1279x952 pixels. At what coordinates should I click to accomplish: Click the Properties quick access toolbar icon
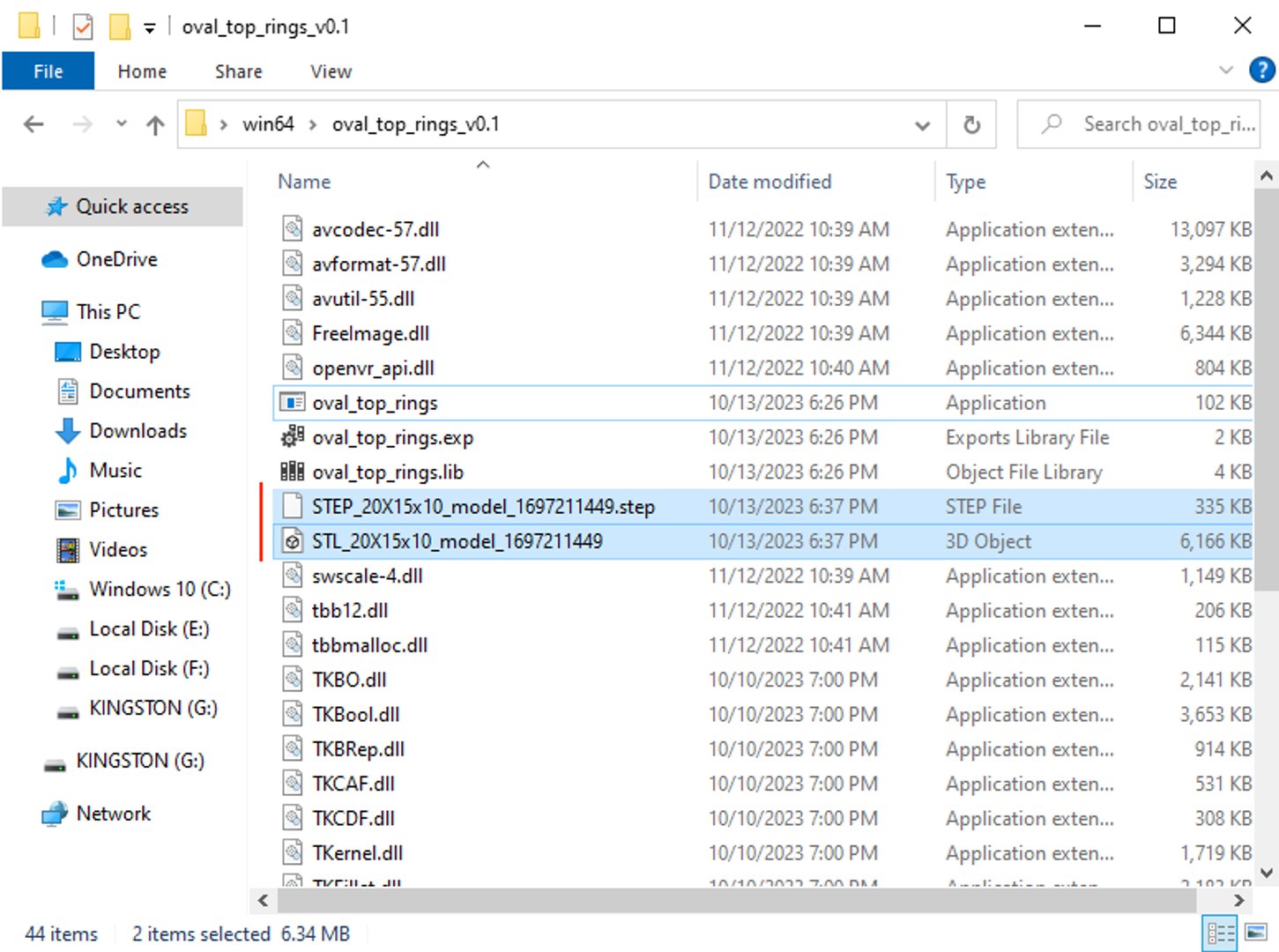click(x=82, y=26)
